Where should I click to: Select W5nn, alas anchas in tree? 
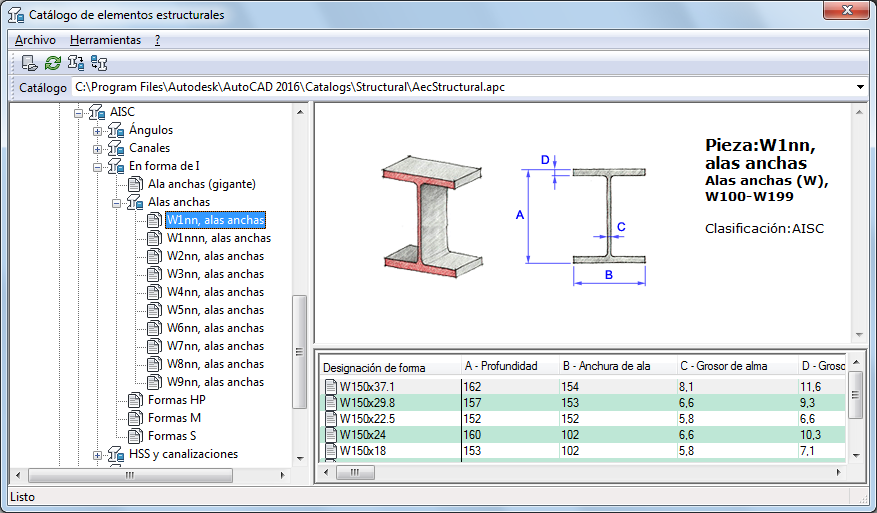coord(215,310)
